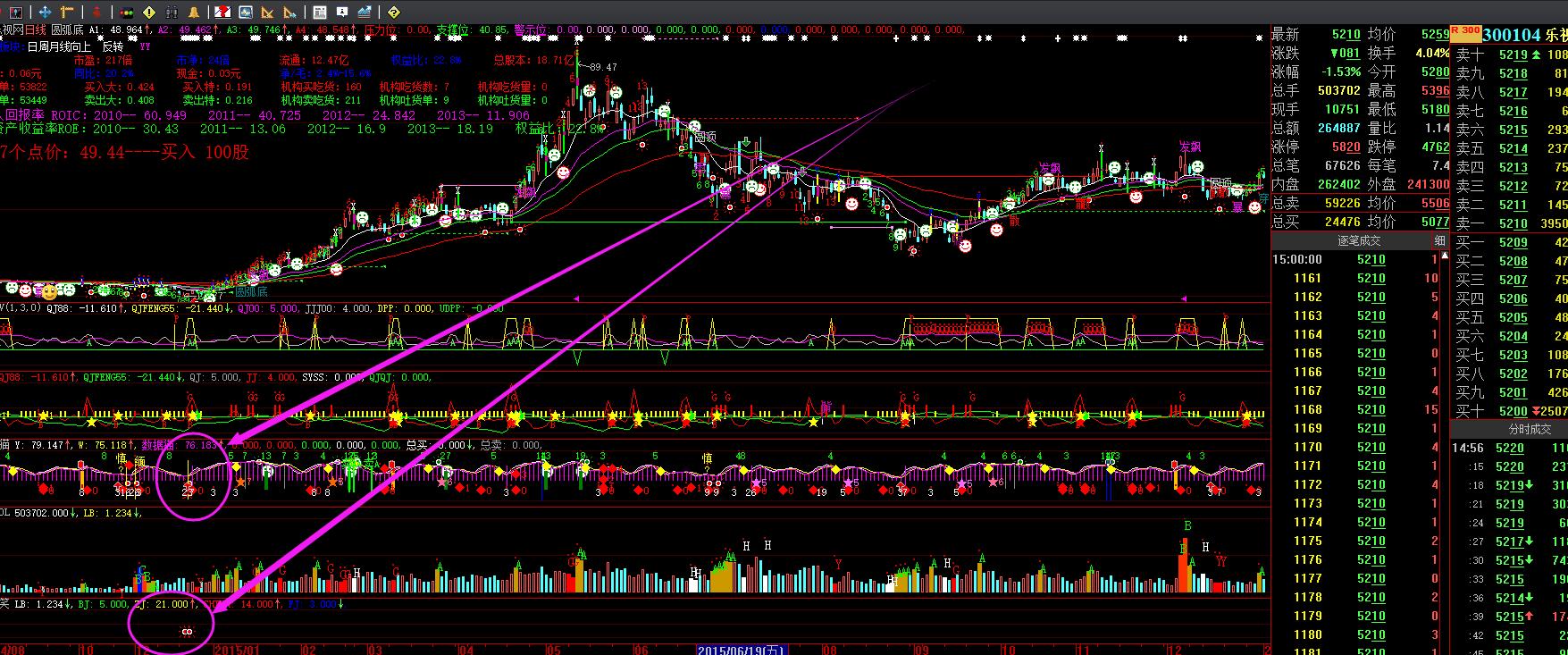This screenshot has height=655, width=1568.
Task: Select the 买五 order row at 5205
Action: pyautogui.click(x=1511, y=317)
